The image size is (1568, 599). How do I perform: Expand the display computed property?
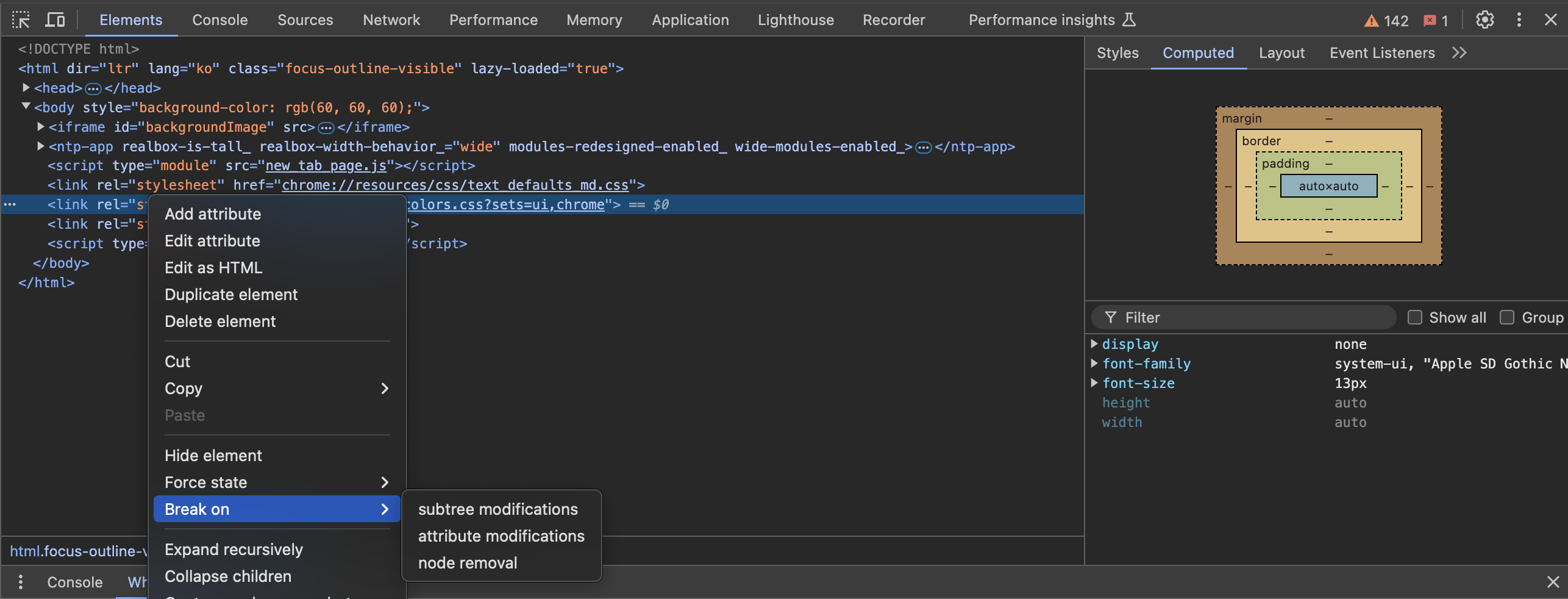[x=1094, y=344]
